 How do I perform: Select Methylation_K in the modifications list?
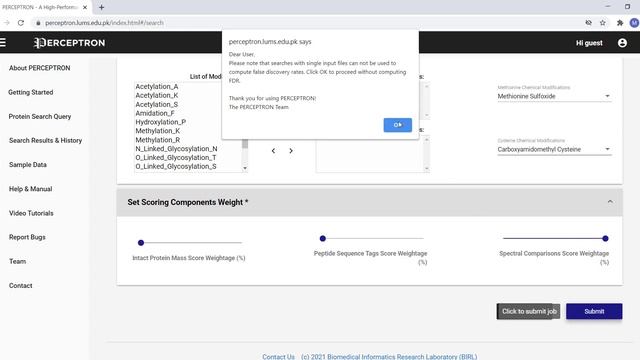click(x=158, y=131)
